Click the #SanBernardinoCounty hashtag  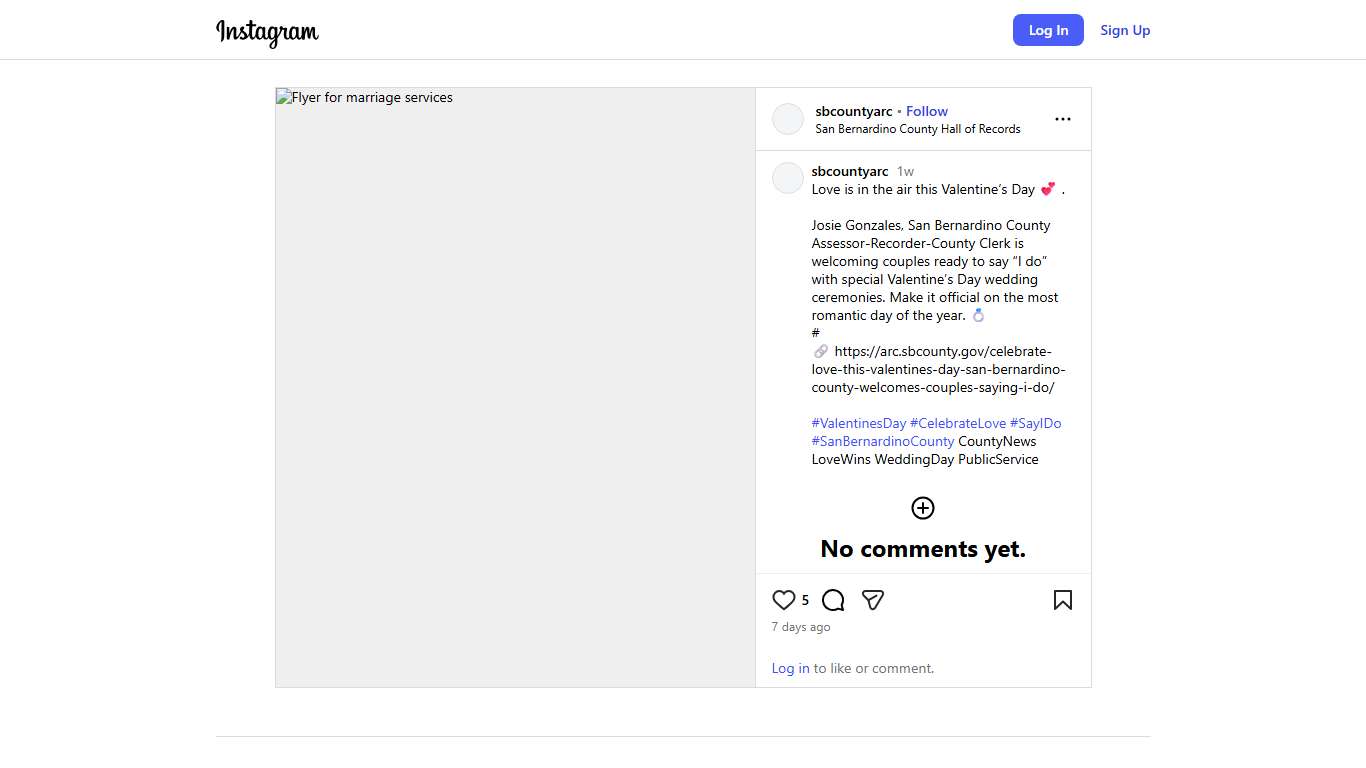pos(882,441)
